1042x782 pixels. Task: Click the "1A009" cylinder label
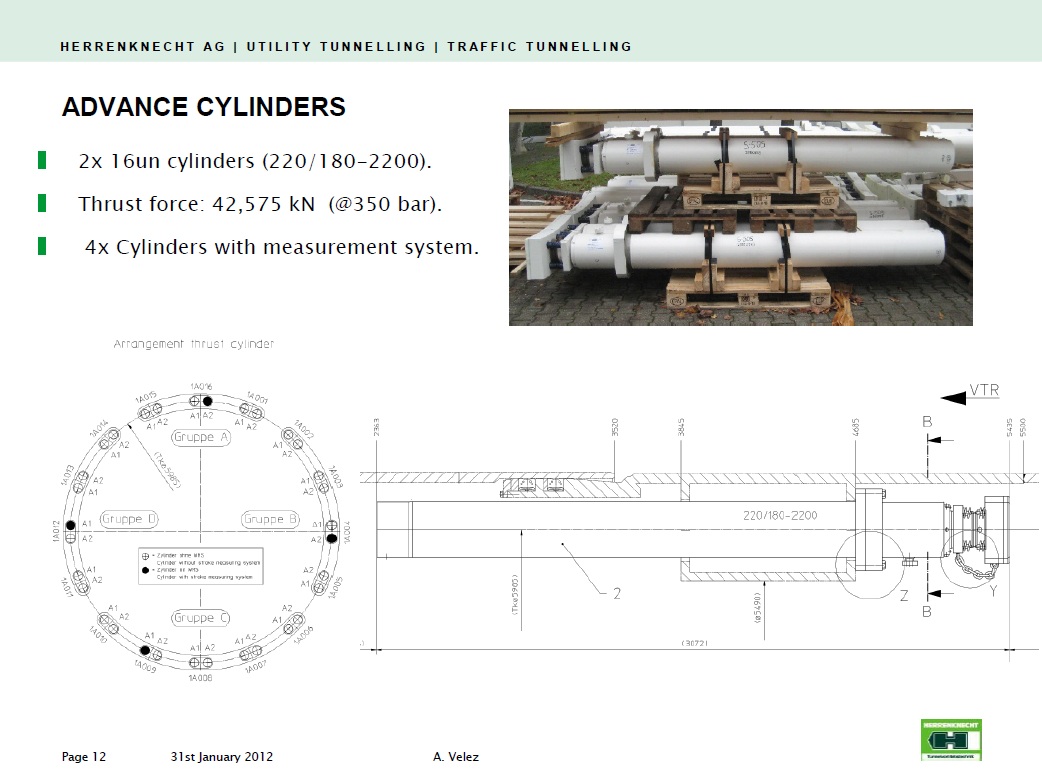145,667
